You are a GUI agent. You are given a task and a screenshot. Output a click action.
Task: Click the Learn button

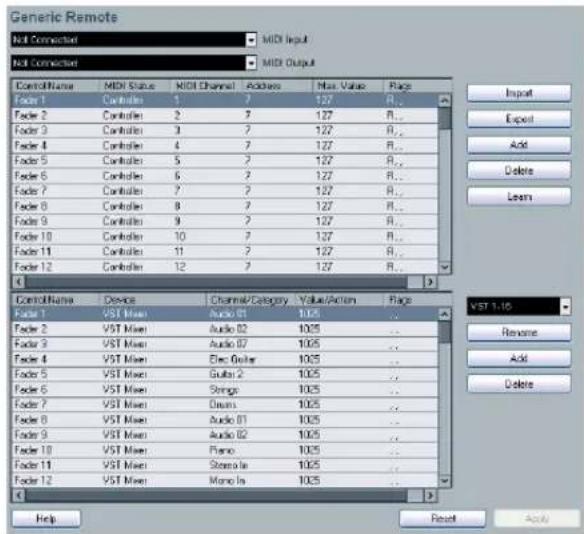pos(519,196)
